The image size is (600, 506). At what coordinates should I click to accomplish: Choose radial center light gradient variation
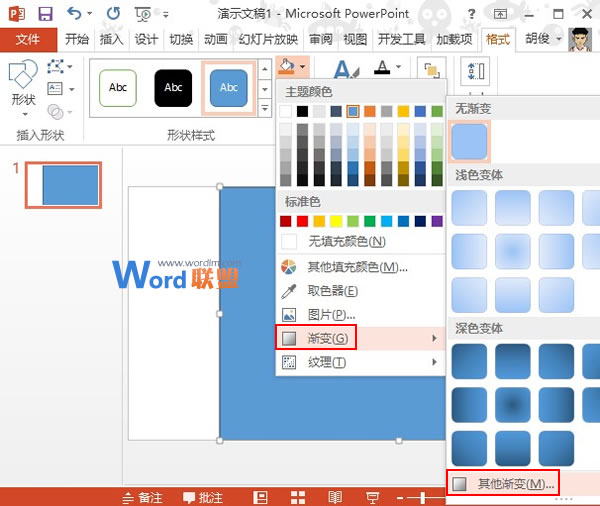click(x=513, y=251)
